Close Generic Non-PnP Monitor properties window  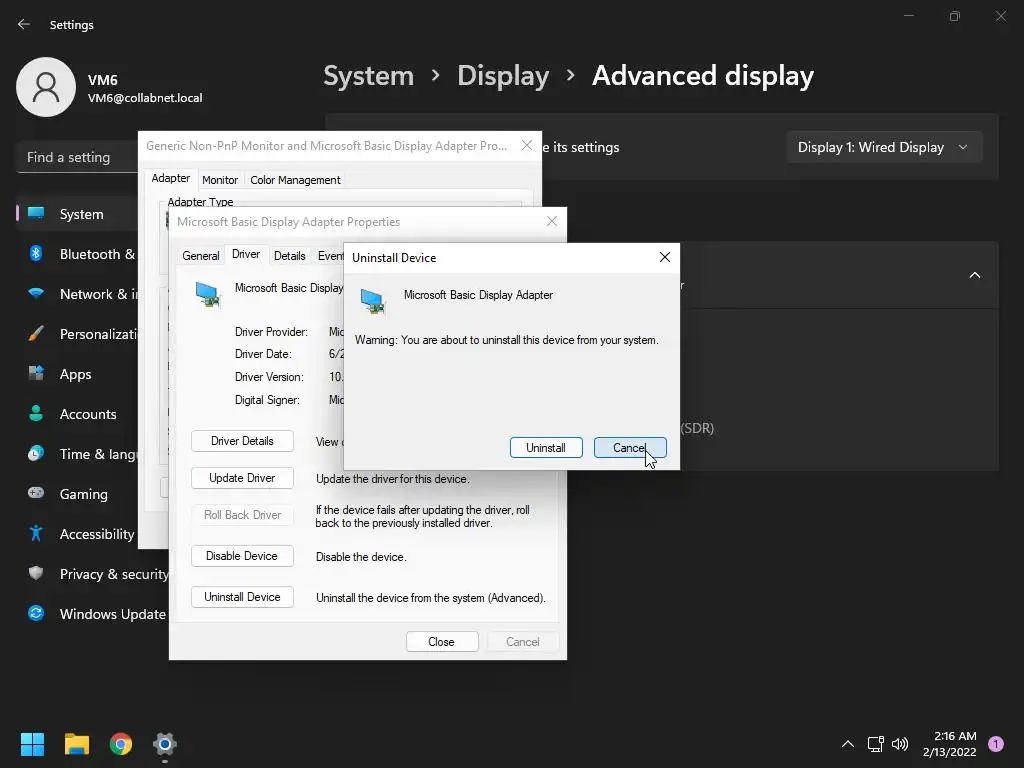[x=527, y=146]
